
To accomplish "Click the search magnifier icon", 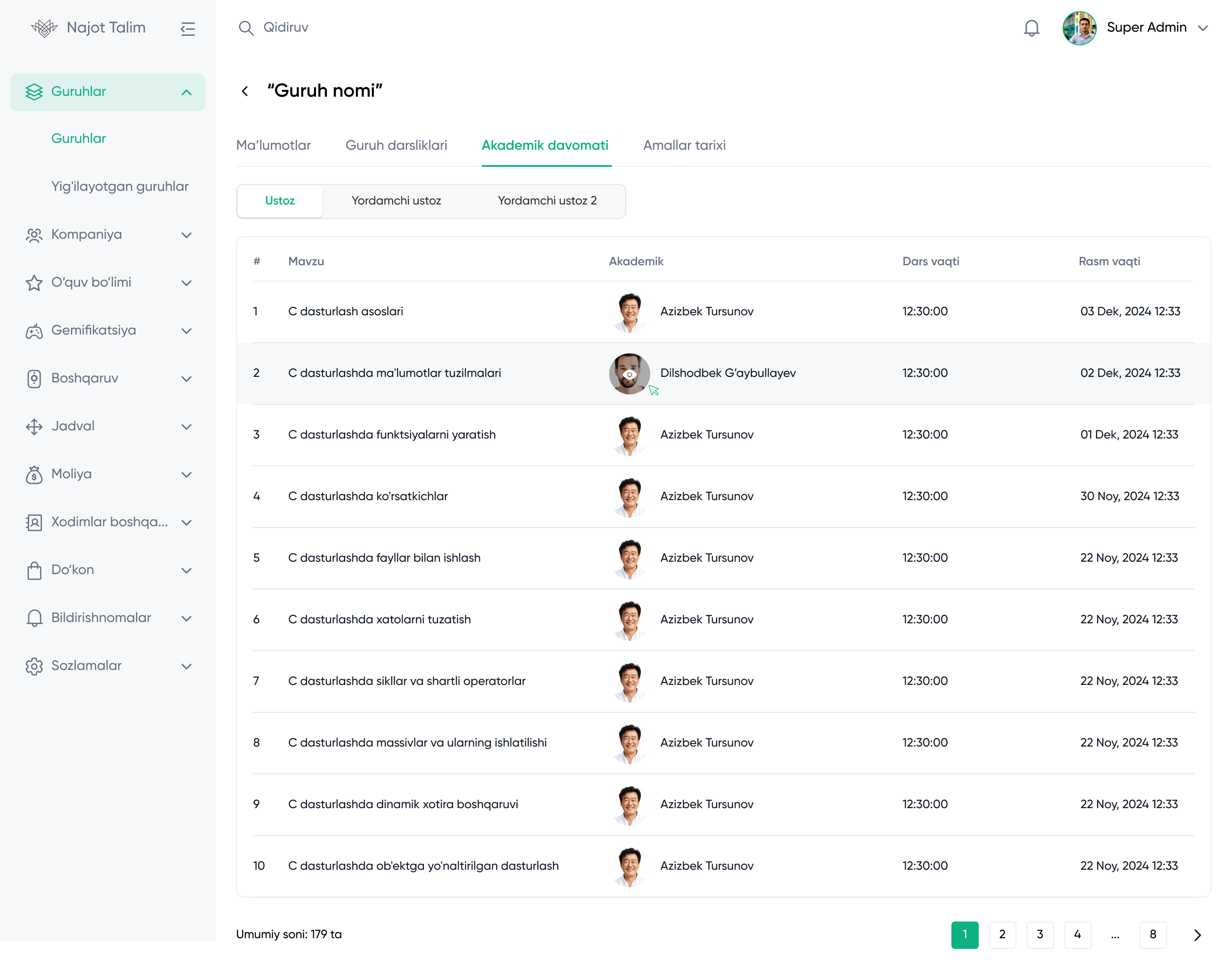I will click(x=246, y=28).
